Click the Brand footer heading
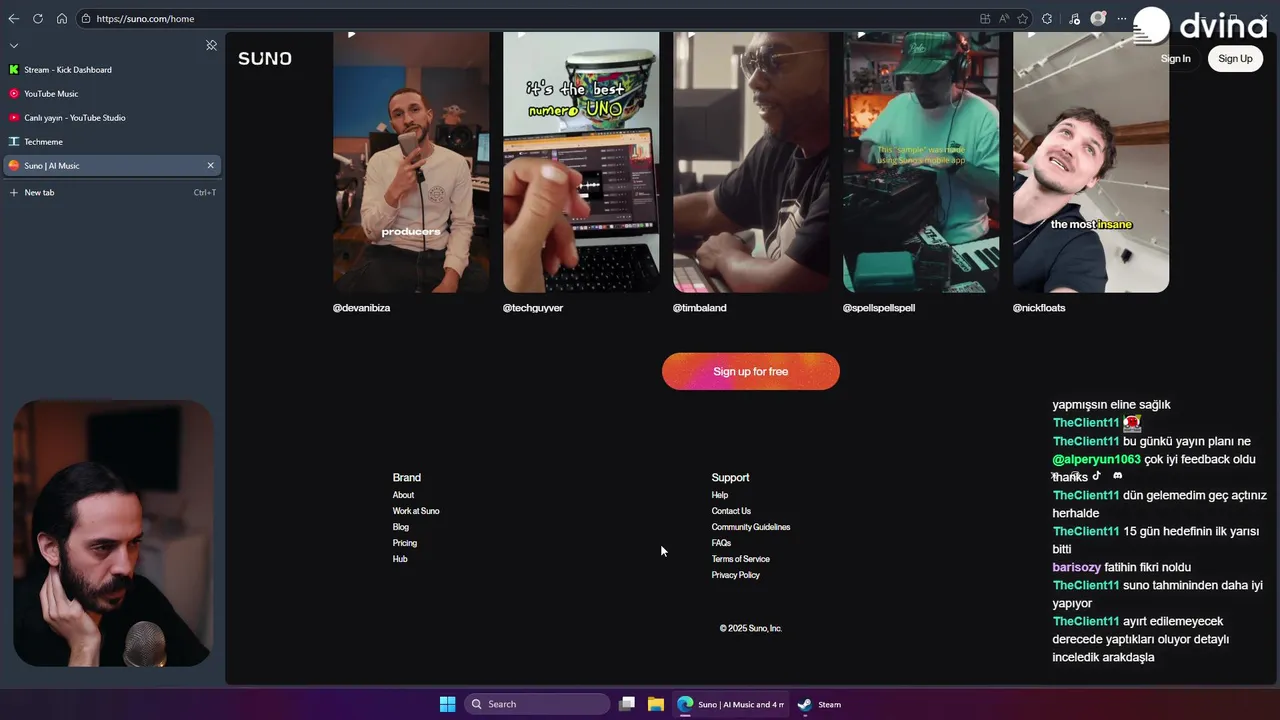Screen dimensions: 1280x720 (407, 478)
